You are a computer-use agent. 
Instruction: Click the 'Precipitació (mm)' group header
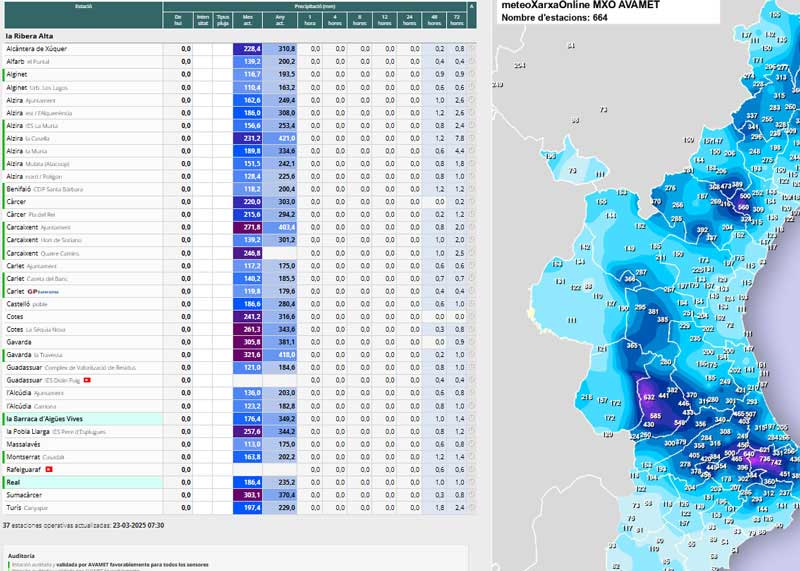click(315, 7)
